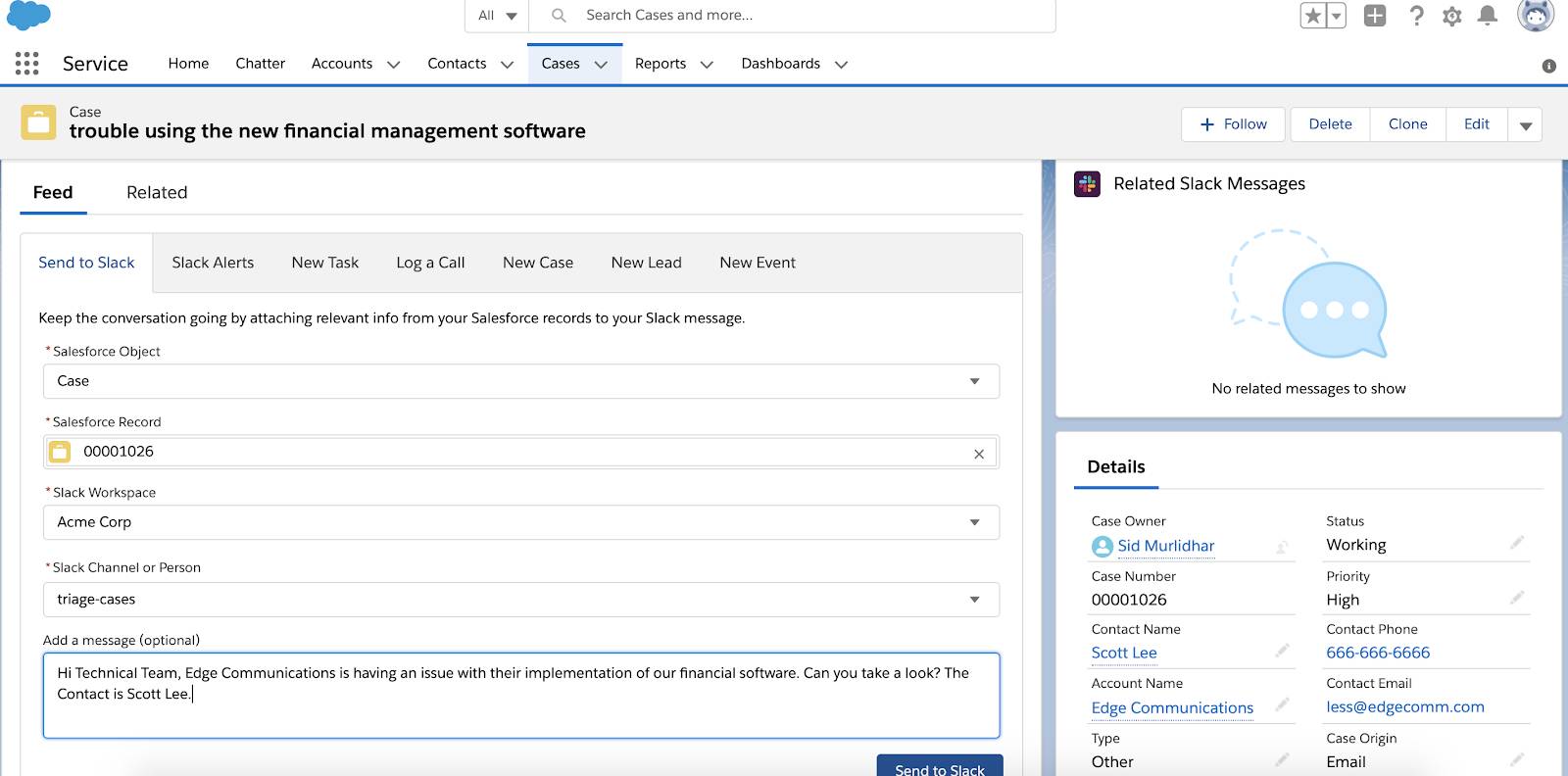Image resolution: width=1568 pixels, height=776 pixels.
Task: Click the Slack logo in Related Slack Messages
Action: pyautogui.click(x=1087, y=184)
